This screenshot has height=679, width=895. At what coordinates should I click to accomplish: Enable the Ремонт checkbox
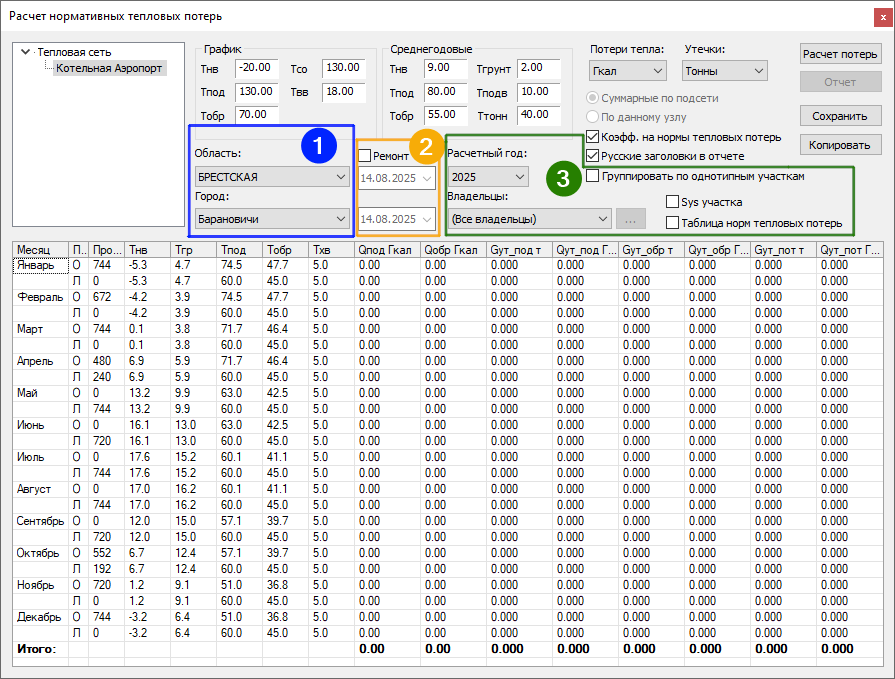[x=365, y=156]
